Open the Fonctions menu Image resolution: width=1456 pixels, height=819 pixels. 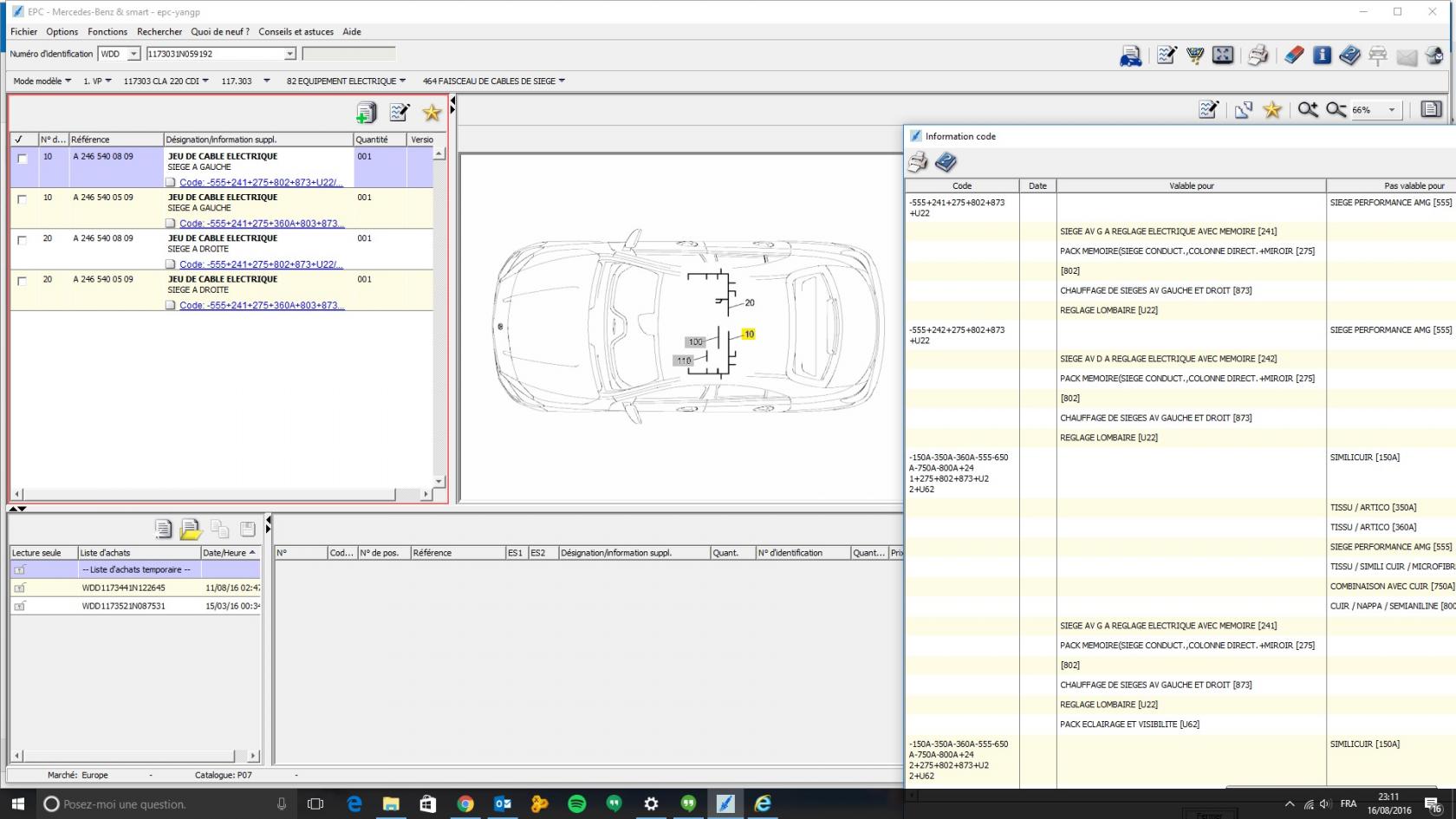(x=107, y=31)
